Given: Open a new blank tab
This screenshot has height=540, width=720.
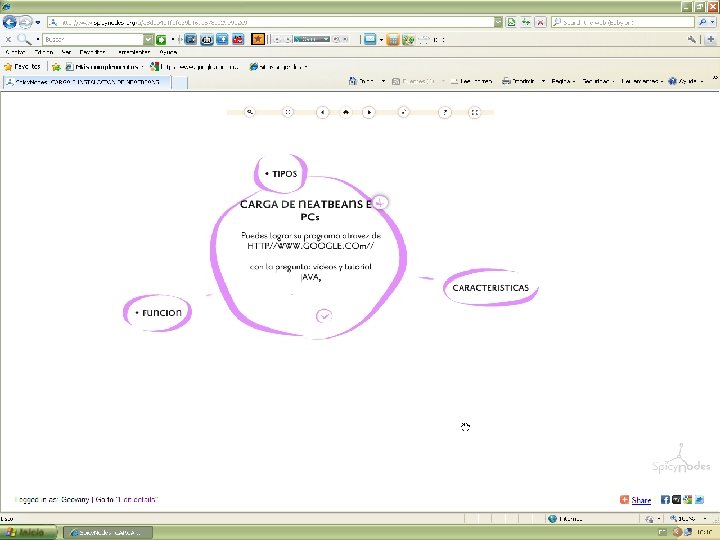Looking at the screenshot, I should coord(180,82).
